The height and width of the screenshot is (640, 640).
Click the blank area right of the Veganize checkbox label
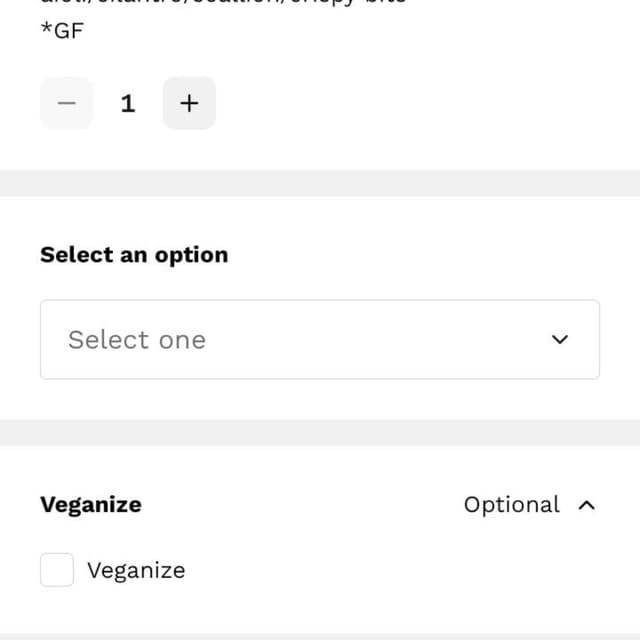pos(400,570)
